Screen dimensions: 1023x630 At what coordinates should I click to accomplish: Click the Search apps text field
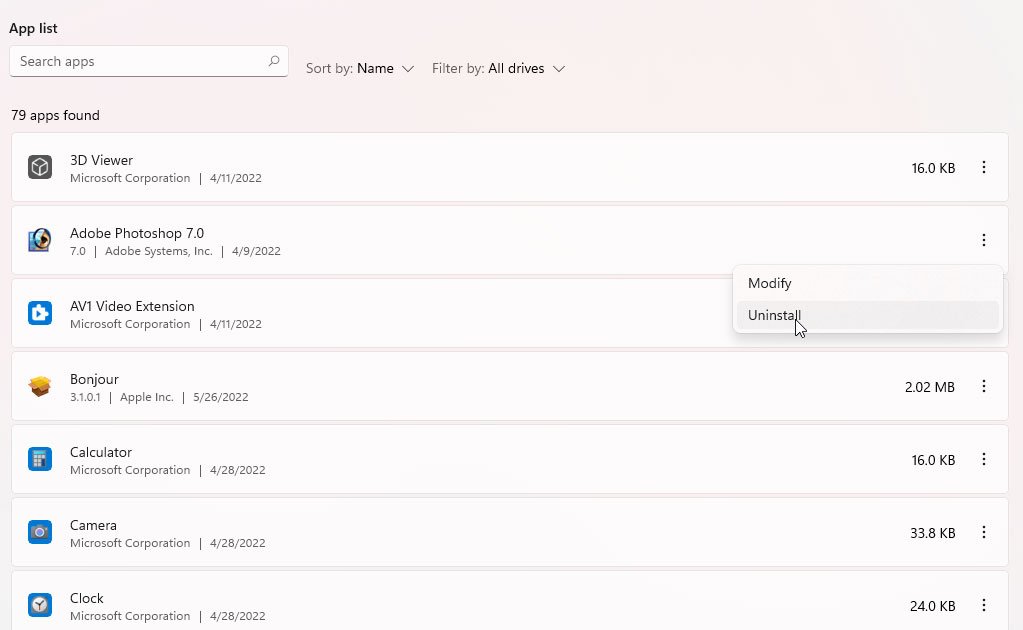[x=140, y=62]
